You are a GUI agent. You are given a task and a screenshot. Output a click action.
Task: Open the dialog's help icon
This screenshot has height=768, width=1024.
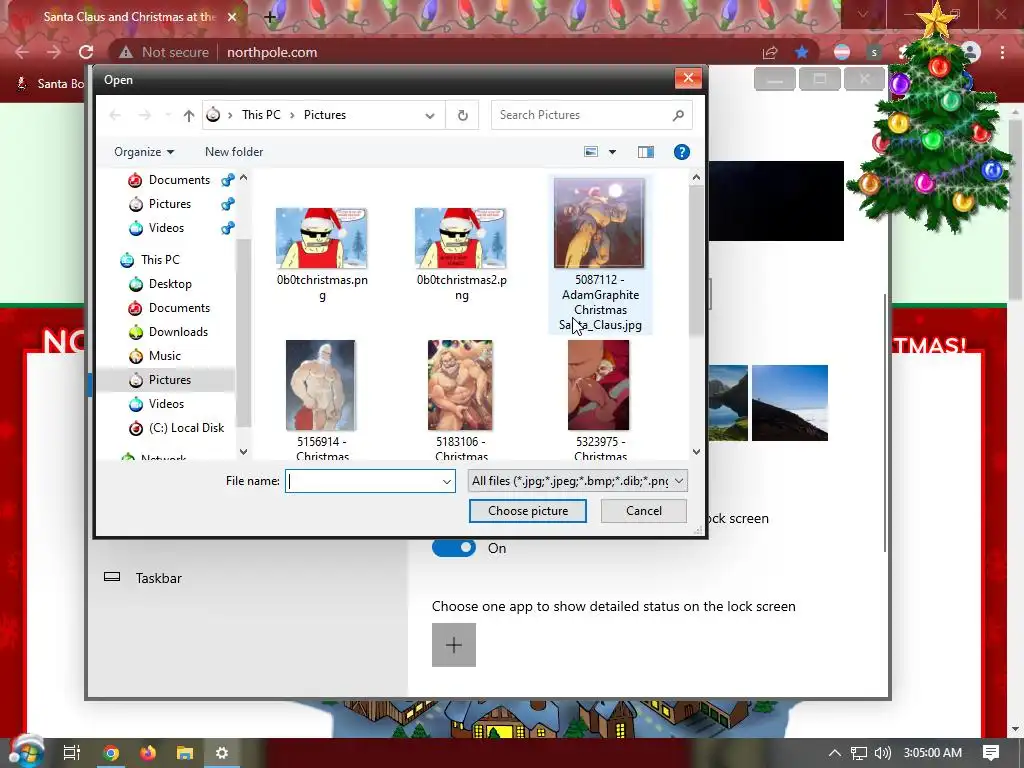coord(681,152)
